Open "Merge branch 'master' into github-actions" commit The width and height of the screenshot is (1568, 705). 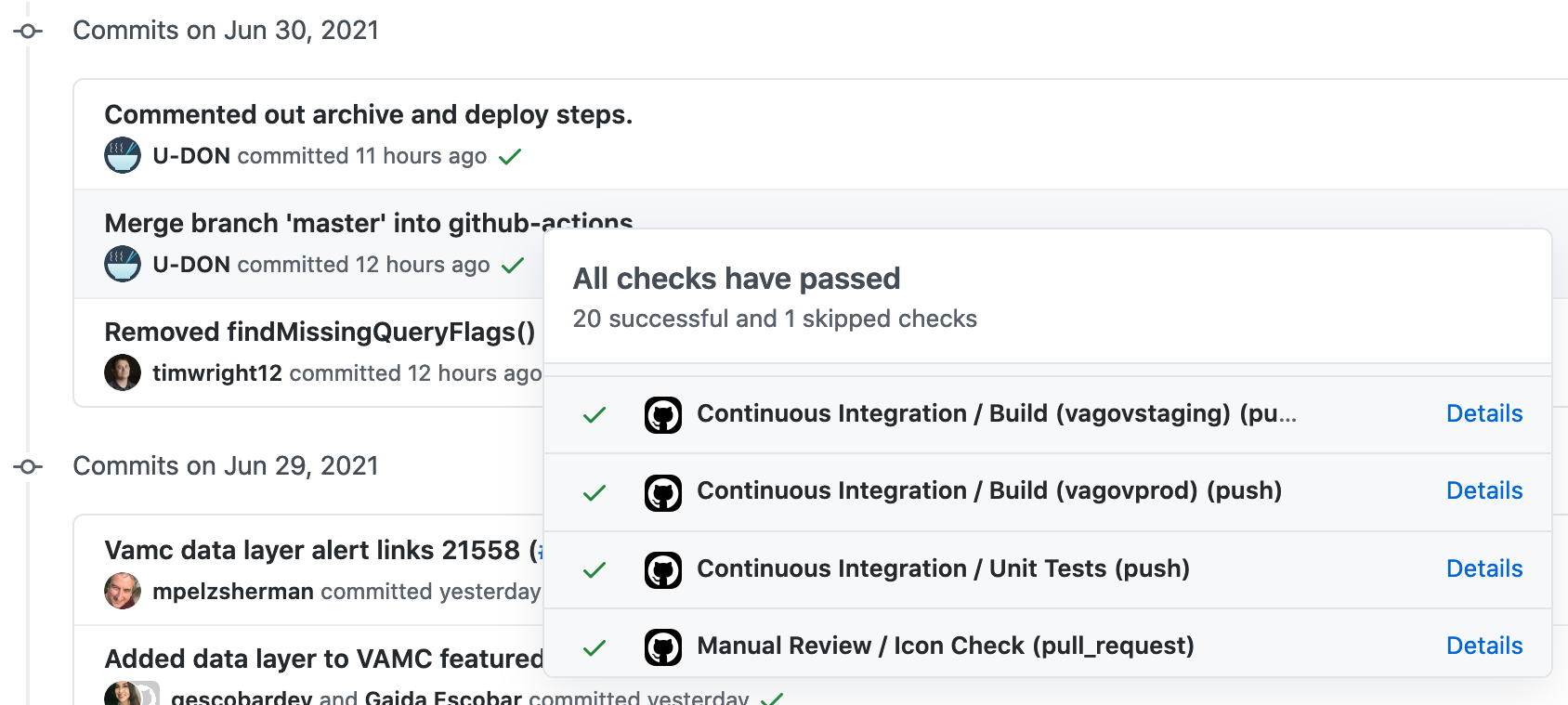click(x=316, y=223)
